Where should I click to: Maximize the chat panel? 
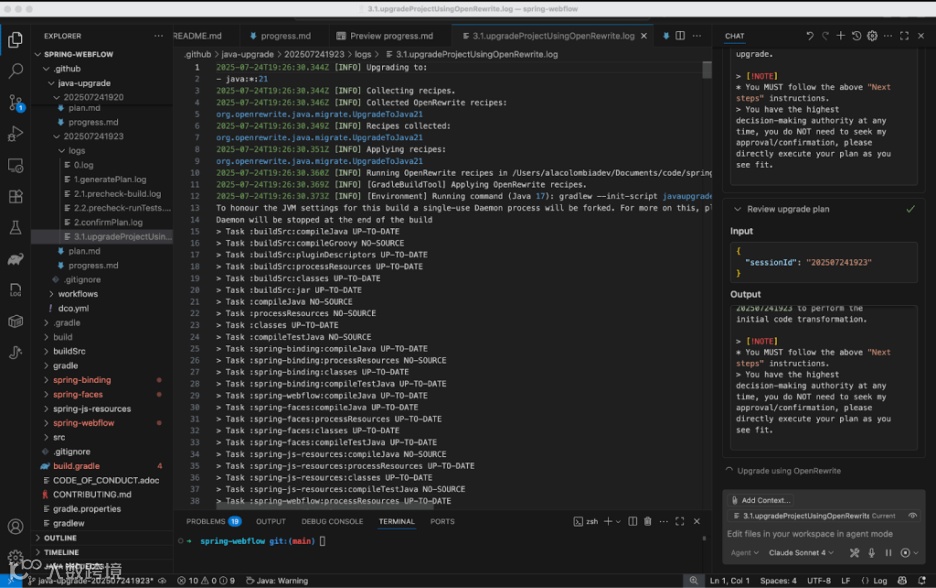(x=904, y=36)
